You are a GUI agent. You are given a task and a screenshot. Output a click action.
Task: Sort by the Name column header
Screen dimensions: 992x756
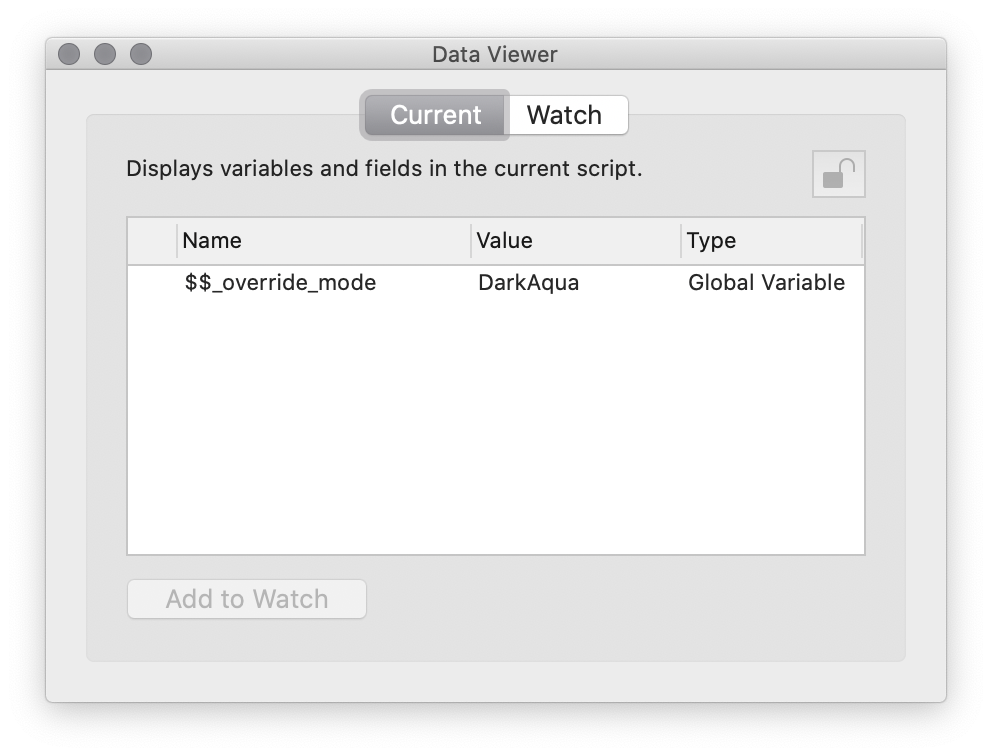(x=210, y=240)
